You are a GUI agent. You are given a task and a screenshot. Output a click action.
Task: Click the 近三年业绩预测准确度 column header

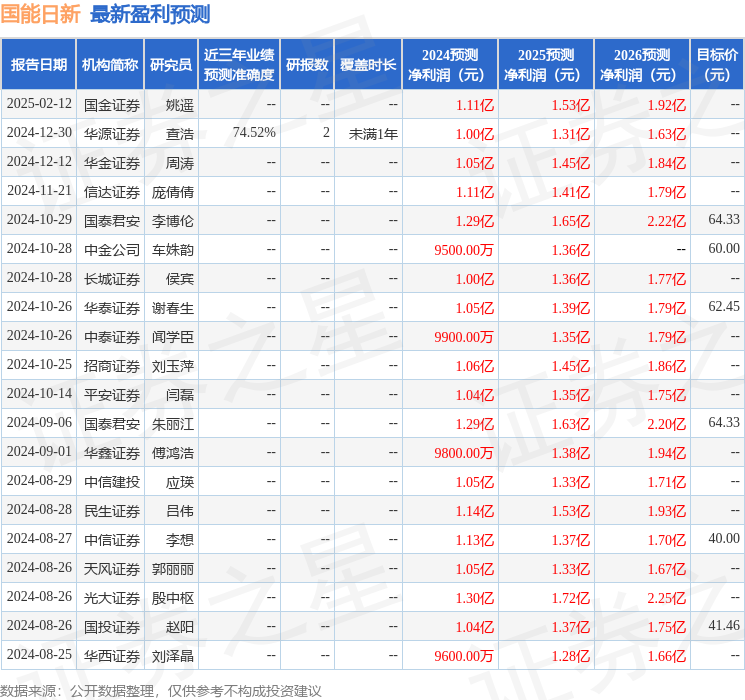pyautogui.click(x=239, y=65)
